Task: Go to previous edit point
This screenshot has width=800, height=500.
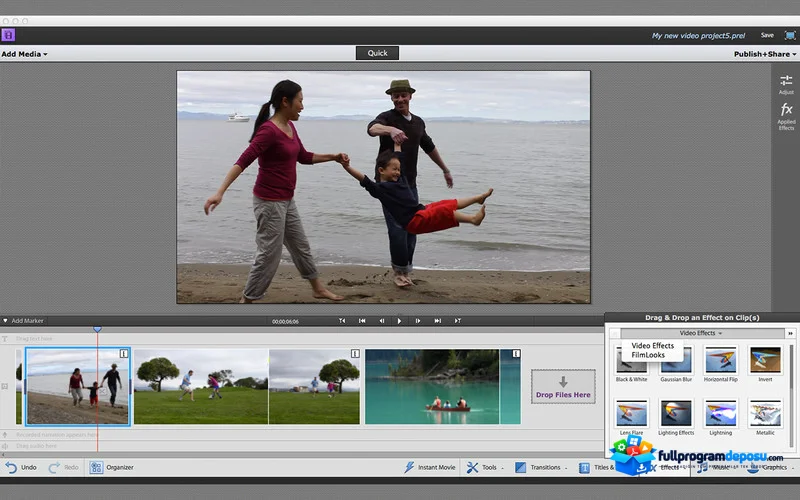Action: point(342,320)
